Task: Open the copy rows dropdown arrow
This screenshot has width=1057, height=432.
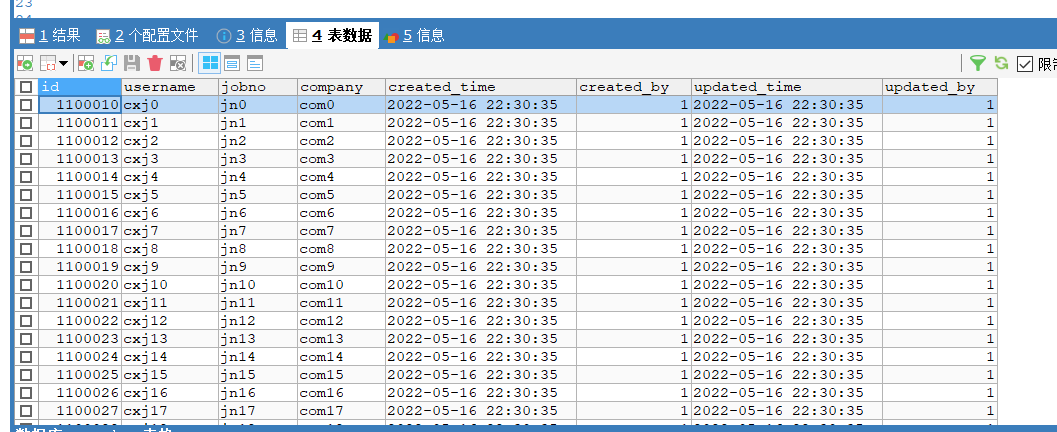Action: (x=63, y=63)
